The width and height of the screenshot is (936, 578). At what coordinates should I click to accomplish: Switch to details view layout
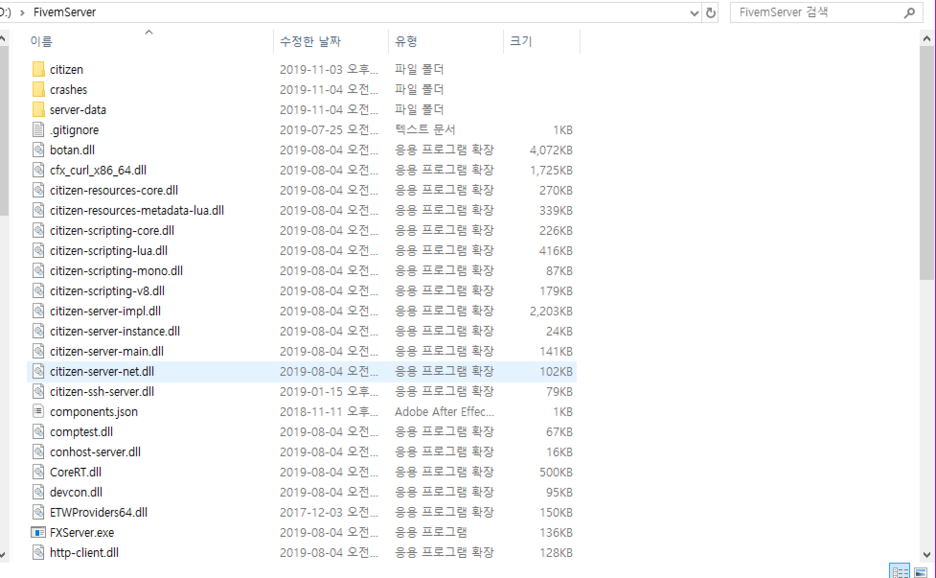(x=900, y=571)
